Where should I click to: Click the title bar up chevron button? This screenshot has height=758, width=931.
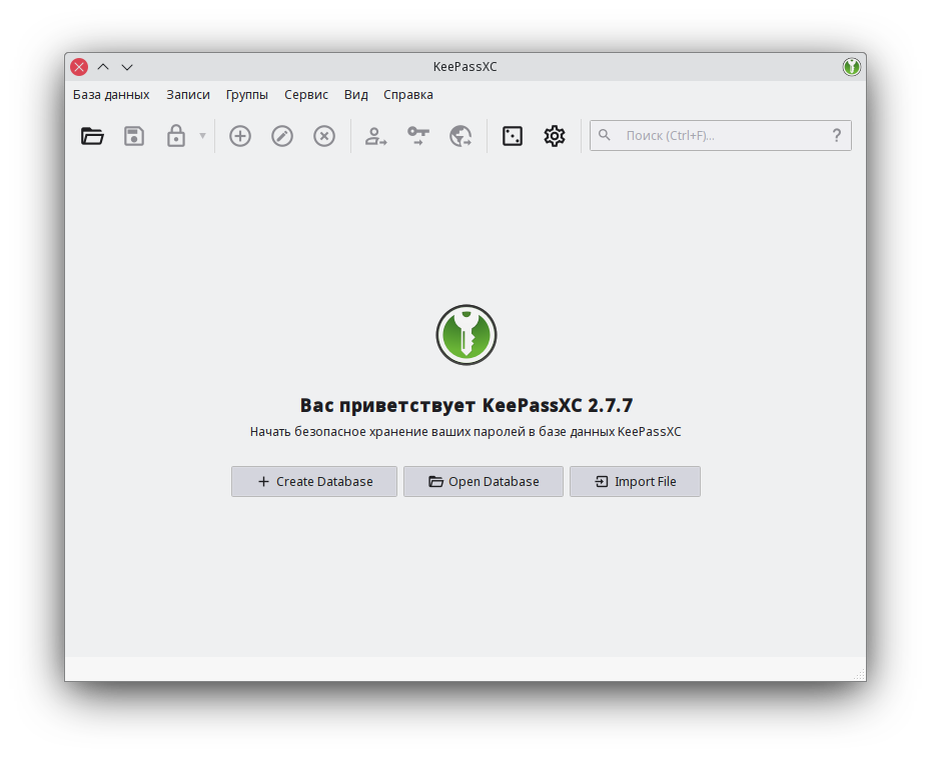coord(103,66)
